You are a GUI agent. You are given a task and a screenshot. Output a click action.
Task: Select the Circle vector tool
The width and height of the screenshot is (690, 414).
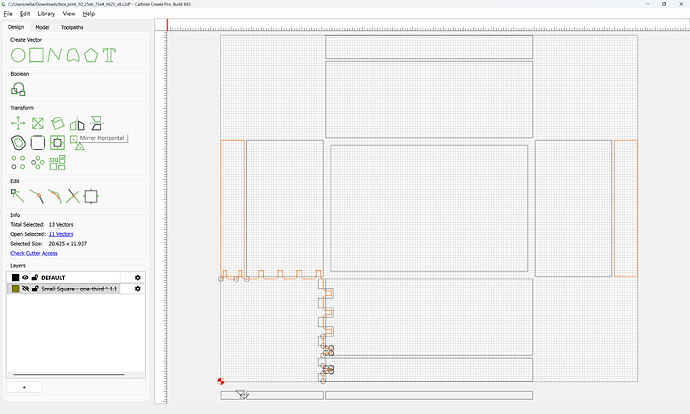[x=18, y=55]
